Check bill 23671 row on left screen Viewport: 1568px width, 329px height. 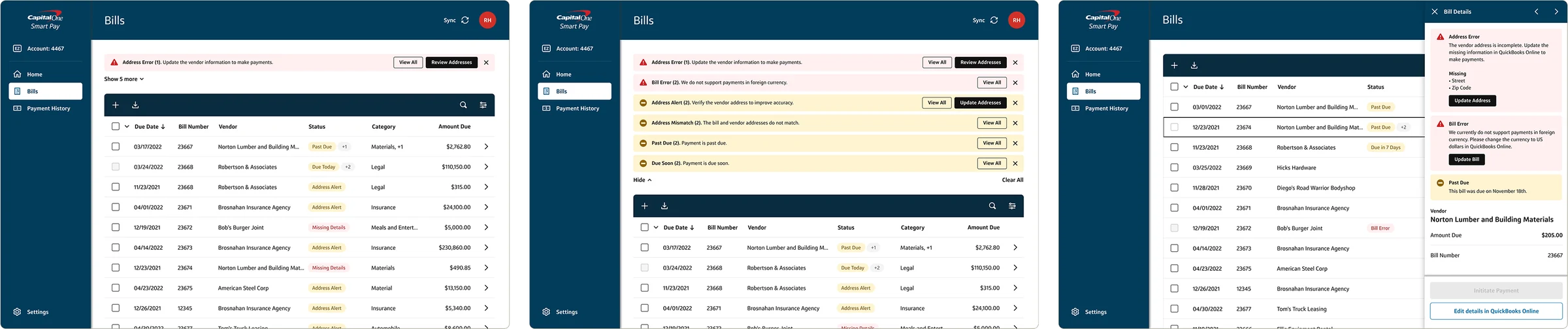coord(116,207)
